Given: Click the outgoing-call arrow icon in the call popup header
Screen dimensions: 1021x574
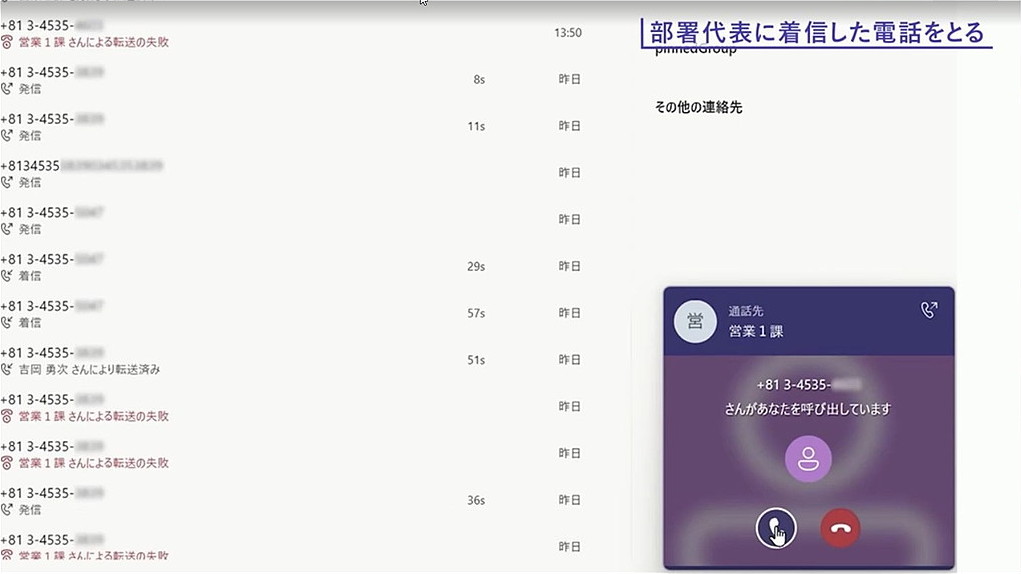Looking at the screenshot, I should (x=929, y=310).
